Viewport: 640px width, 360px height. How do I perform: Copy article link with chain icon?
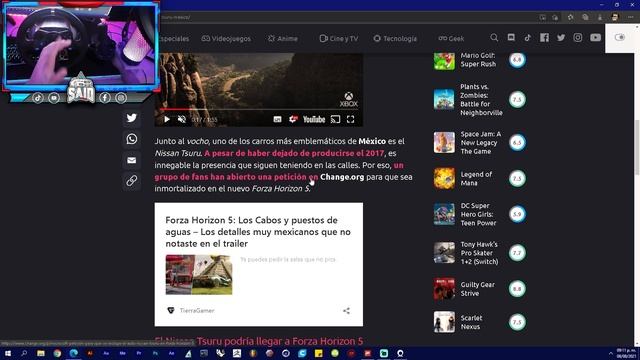click(131, 180)
